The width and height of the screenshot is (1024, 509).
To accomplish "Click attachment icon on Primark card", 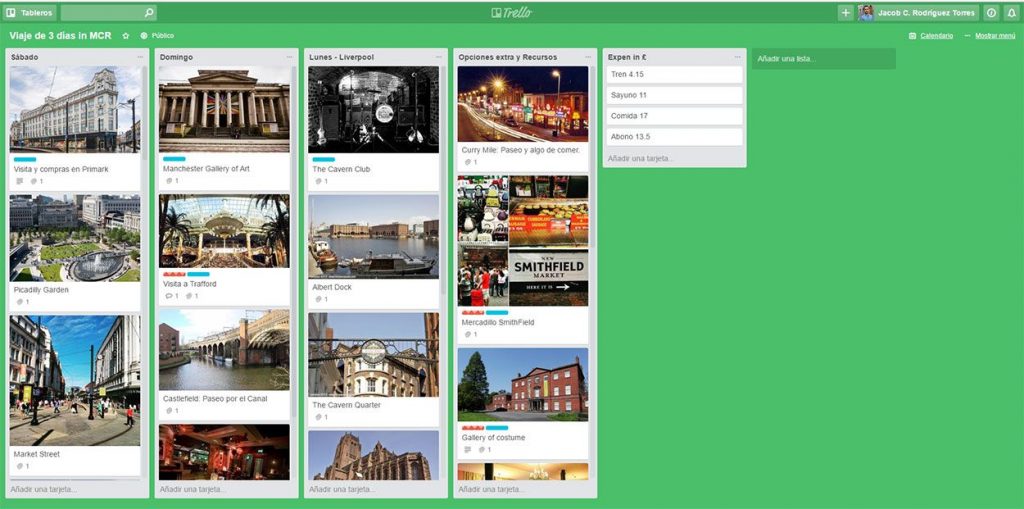I will click(36, 181).
